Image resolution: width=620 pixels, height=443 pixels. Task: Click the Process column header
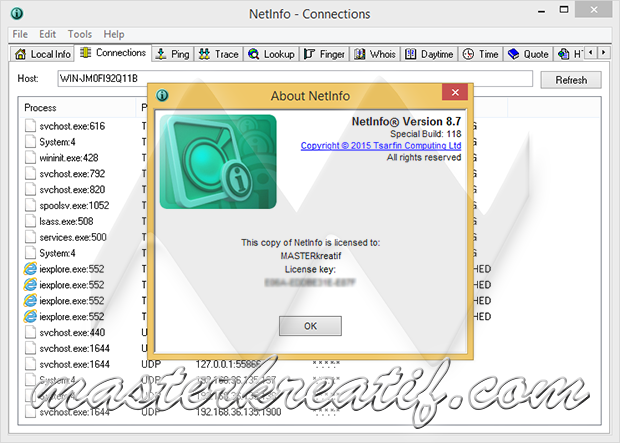[78, 108]
